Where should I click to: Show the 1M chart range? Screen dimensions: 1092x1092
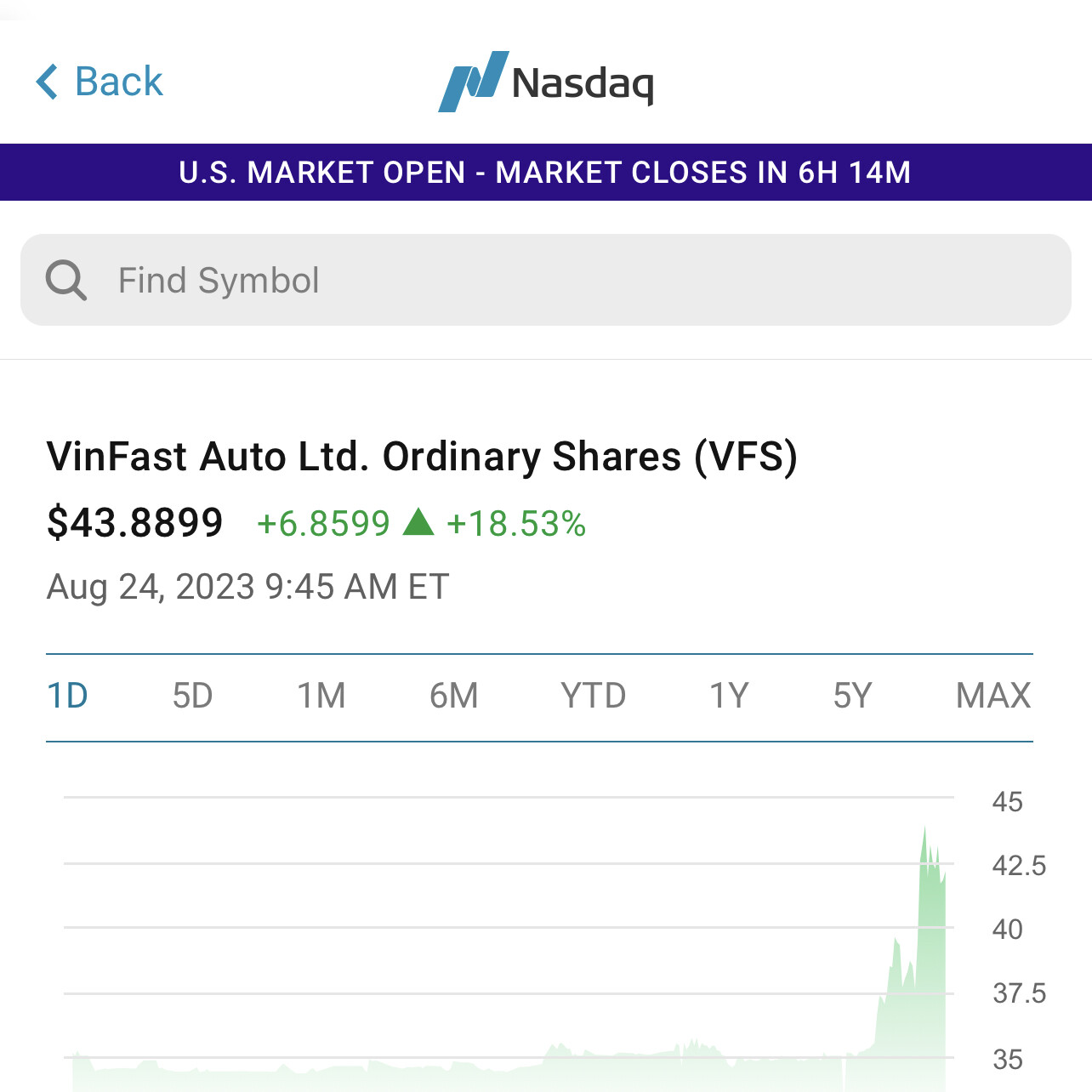pos(321,697)
